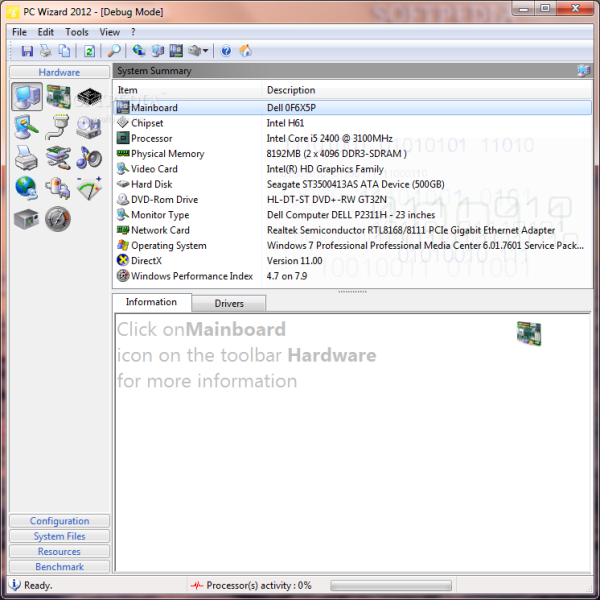Open the ? help menu
Image resolution: width=600 pixels, height=600 pixels.
133,32
